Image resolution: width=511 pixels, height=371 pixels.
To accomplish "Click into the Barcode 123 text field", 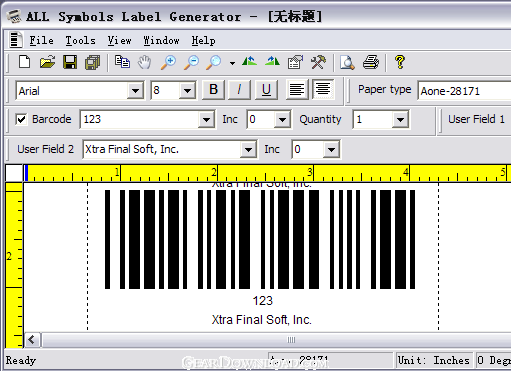I will click(140, 119).
